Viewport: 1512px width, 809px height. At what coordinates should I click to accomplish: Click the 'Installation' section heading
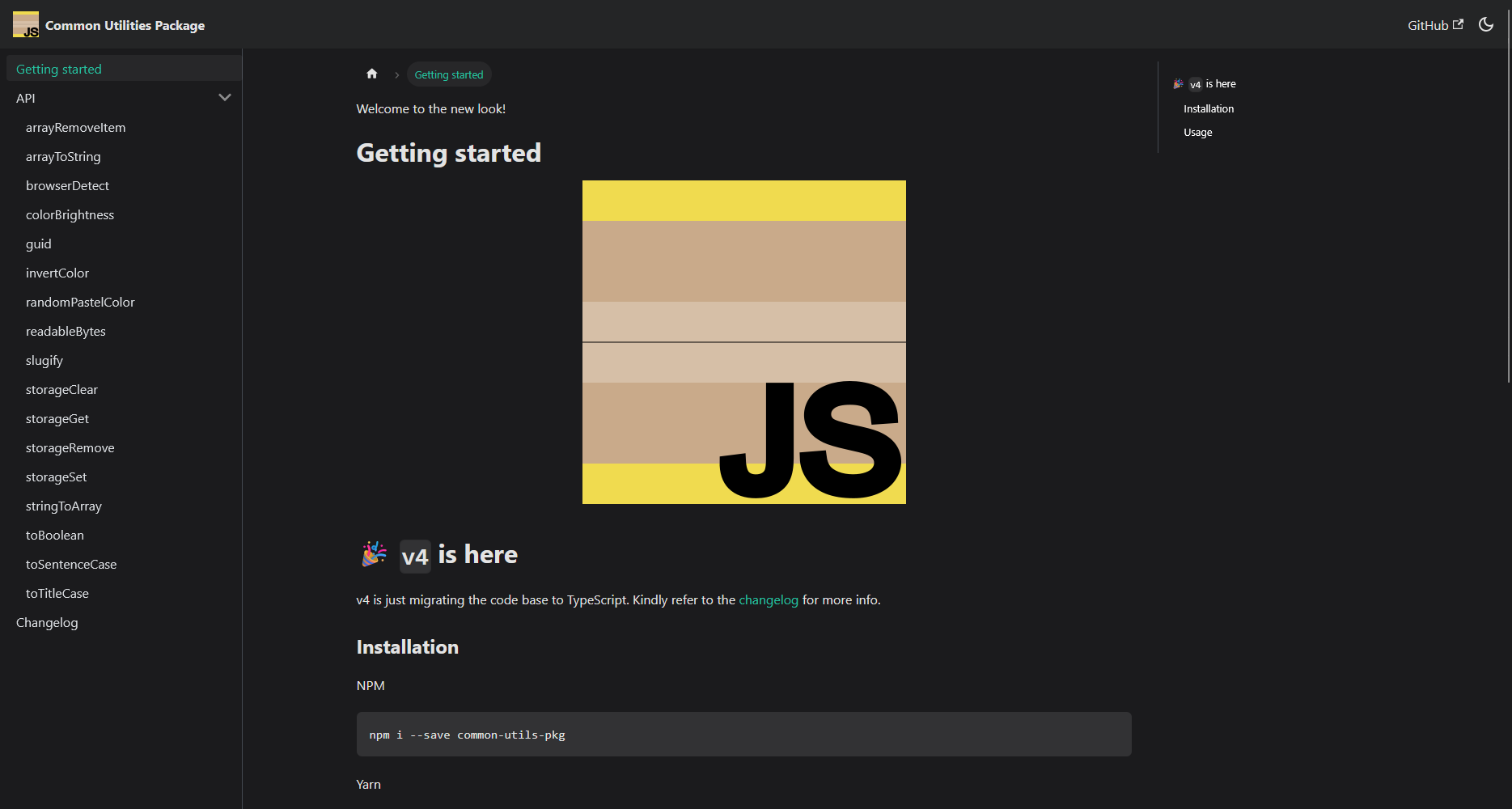click(408, 646)
